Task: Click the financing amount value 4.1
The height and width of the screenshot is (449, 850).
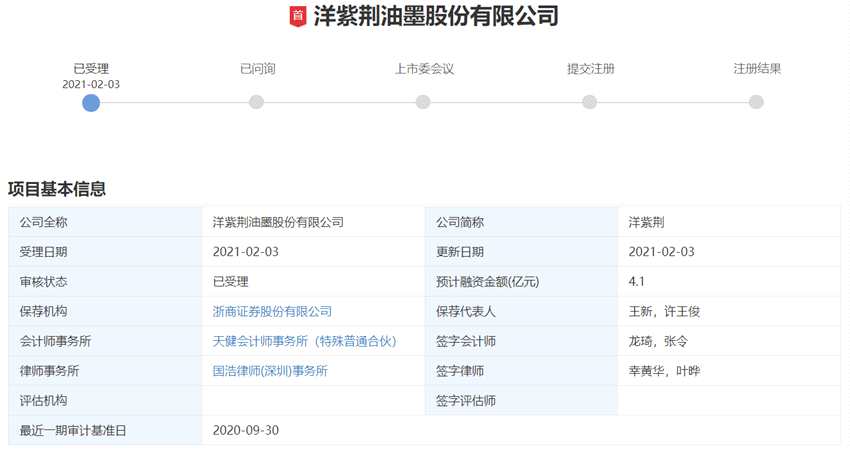Action: tap(636, 281)
